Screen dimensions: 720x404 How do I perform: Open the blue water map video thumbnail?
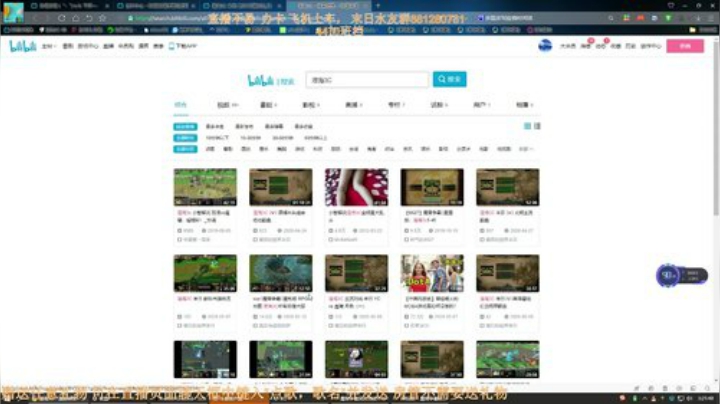click(281, 273)
